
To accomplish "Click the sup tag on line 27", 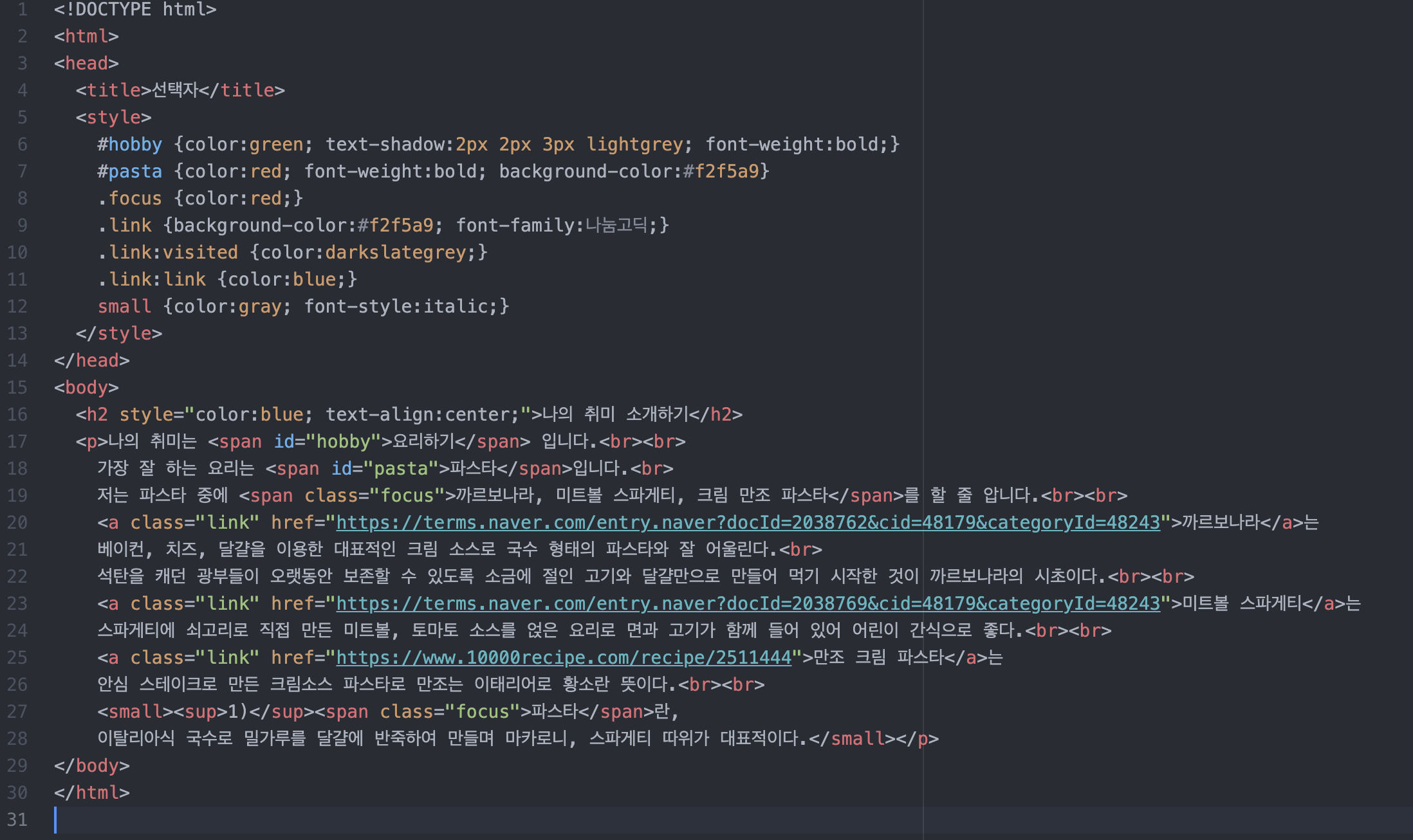I will click(x=201, y=711).
